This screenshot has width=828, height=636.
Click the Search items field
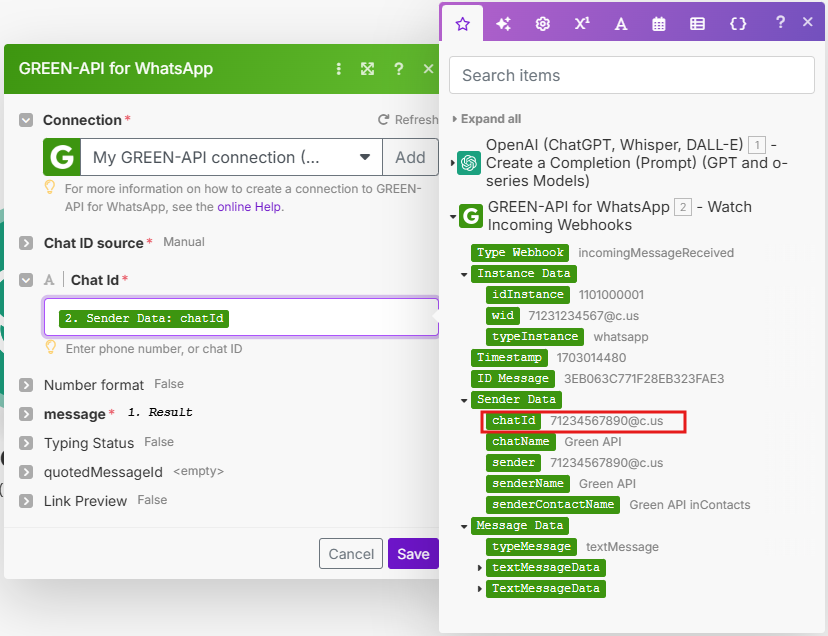pos(631,75)
